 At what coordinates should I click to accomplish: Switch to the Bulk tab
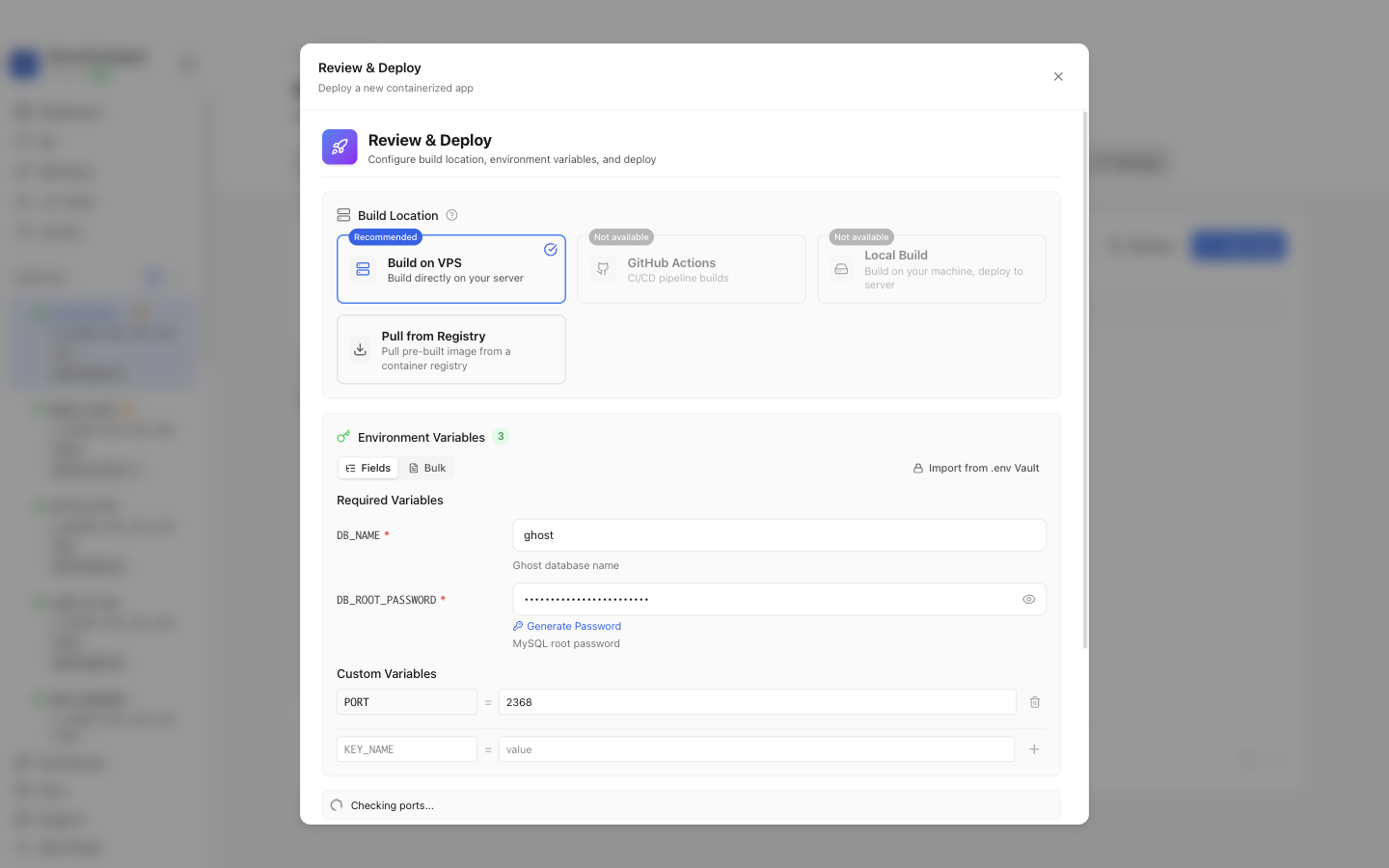point(426,468)
